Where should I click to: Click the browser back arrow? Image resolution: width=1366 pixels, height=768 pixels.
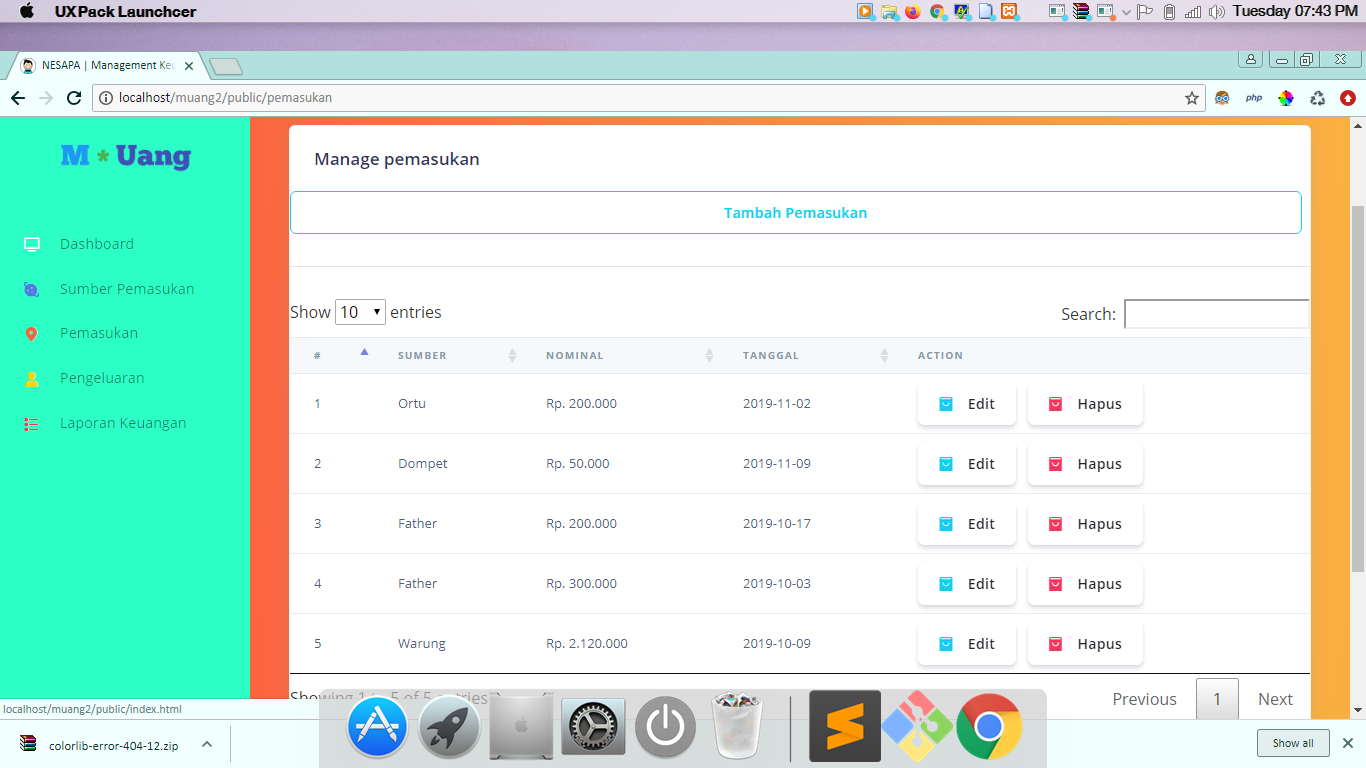17,98
